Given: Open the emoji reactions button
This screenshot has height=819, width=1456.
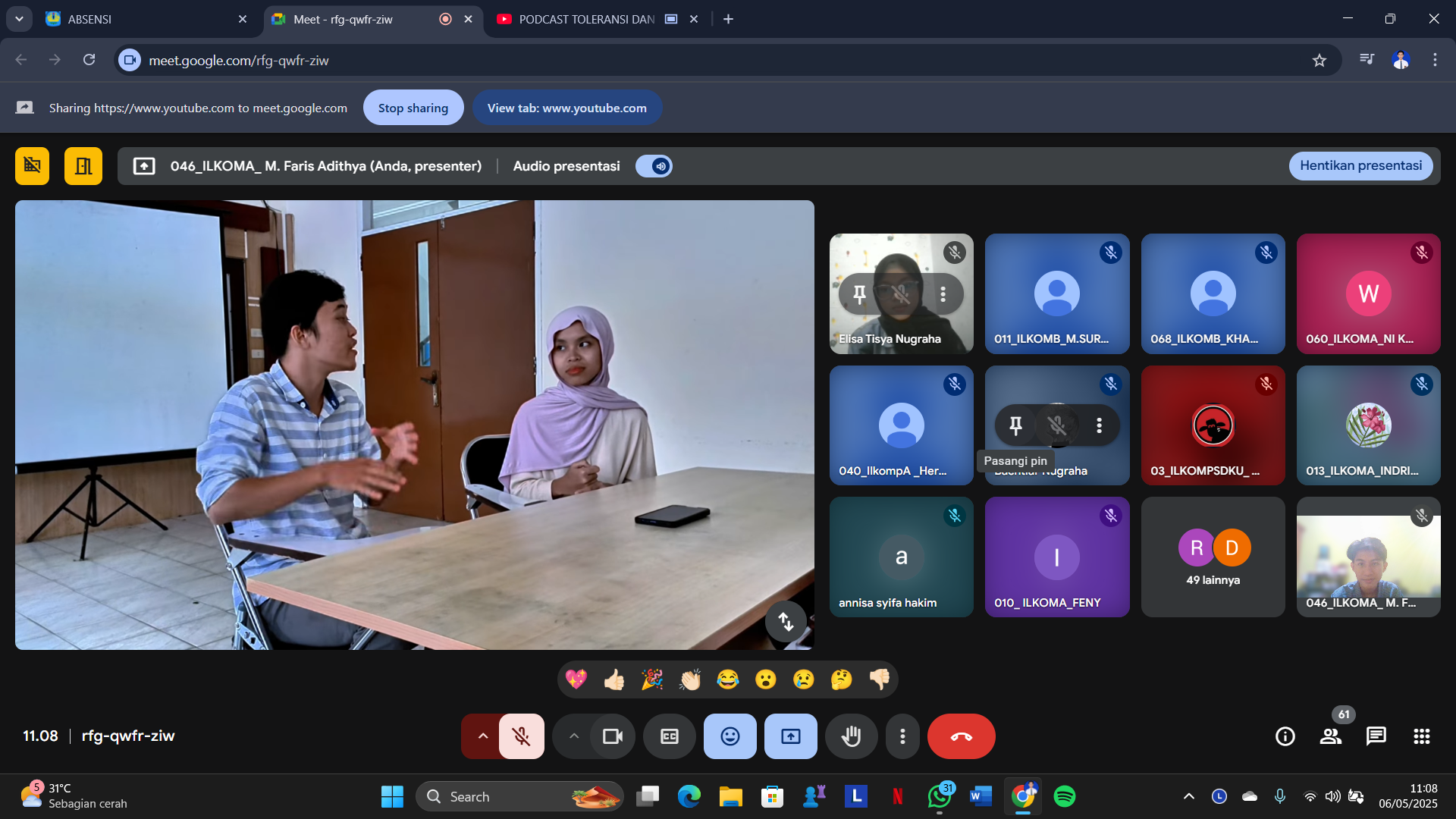Looking at the screenshot, I should pos(730,736).
